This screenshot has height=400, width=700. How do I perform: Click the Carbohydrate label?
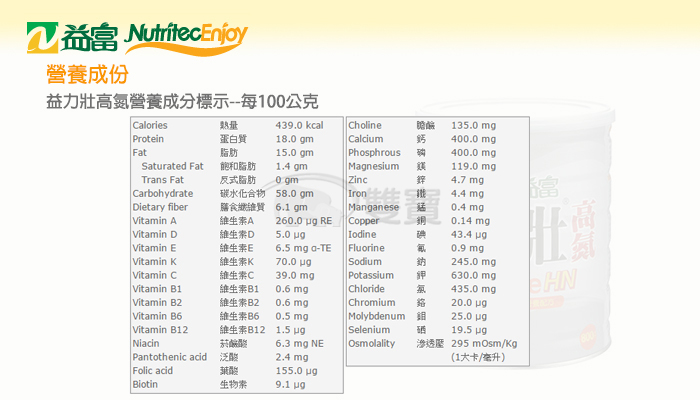(x=163, y=194)
